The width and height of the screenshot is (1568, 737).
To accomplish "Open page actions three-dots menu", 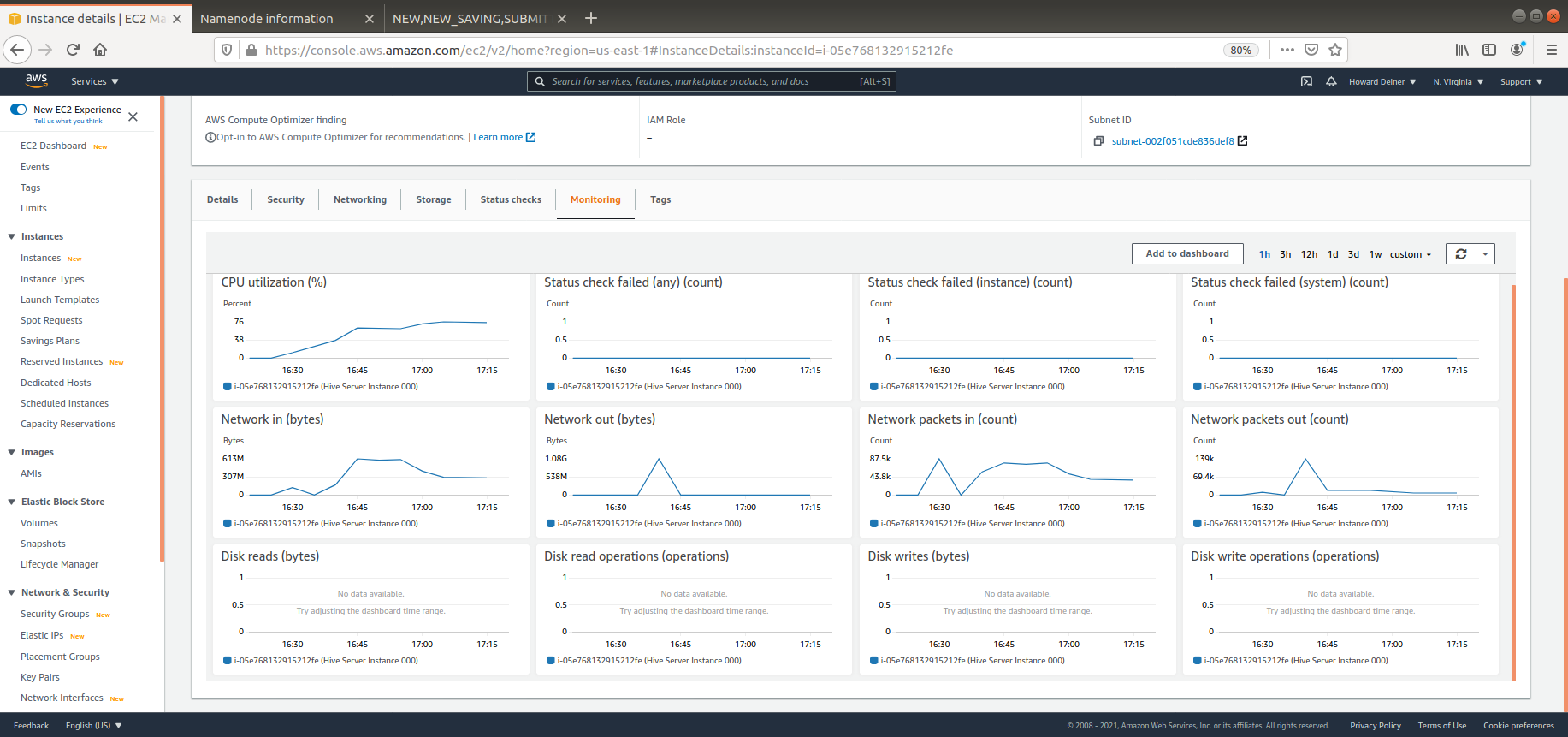I will pos(1287,50).
